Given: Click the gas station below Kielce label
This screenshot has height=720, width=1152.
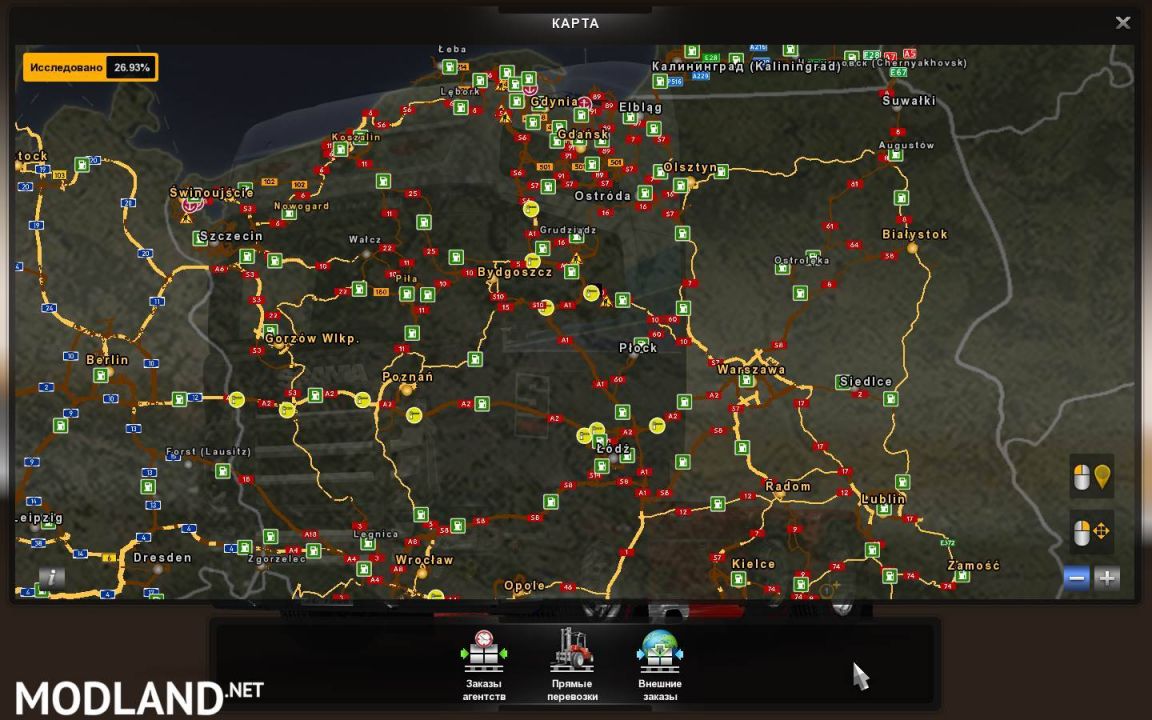Looking at the screenshot, I should click(738, 580).
